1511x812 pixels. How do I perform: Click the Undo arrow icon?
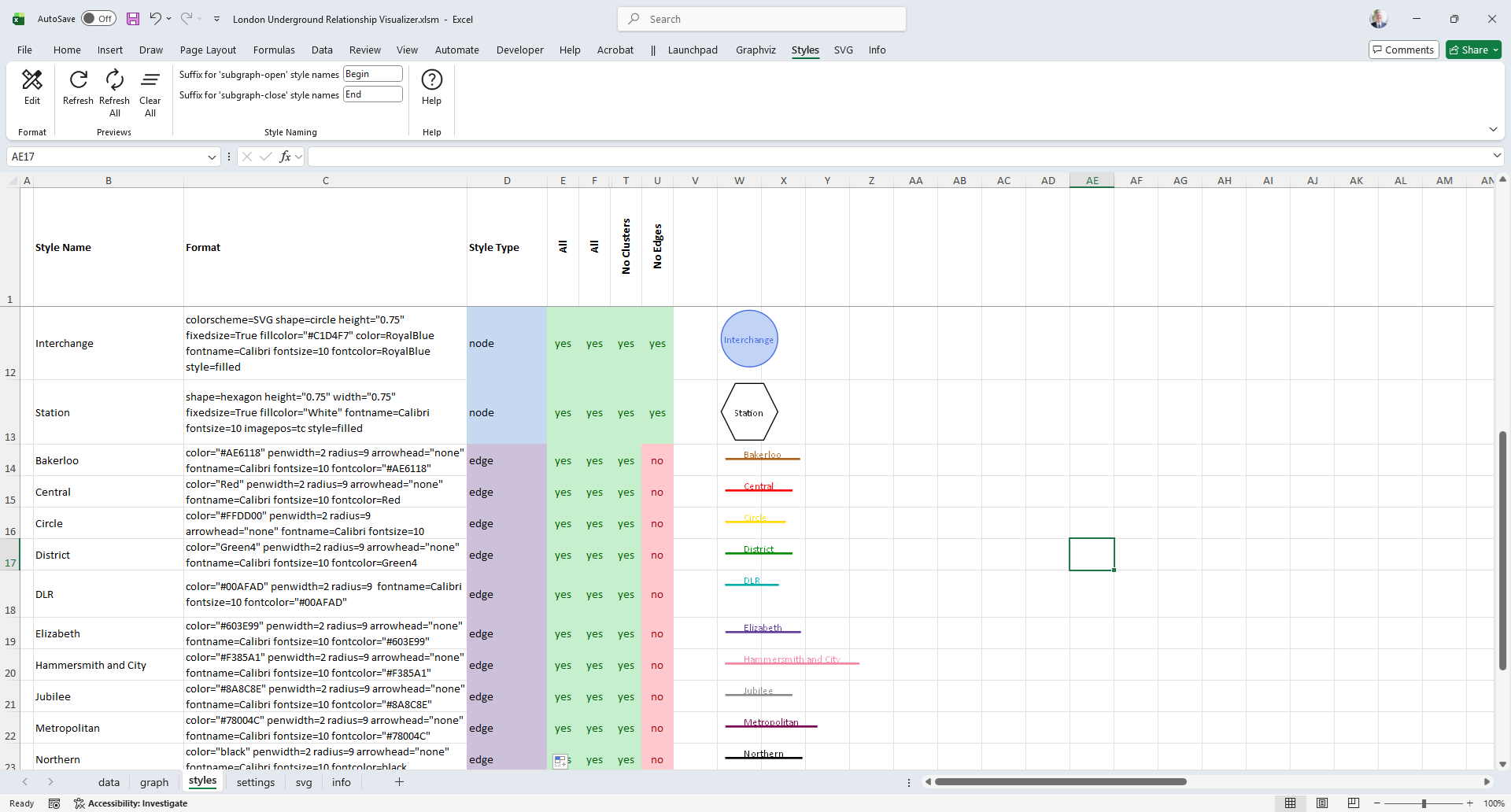point(155,19)
